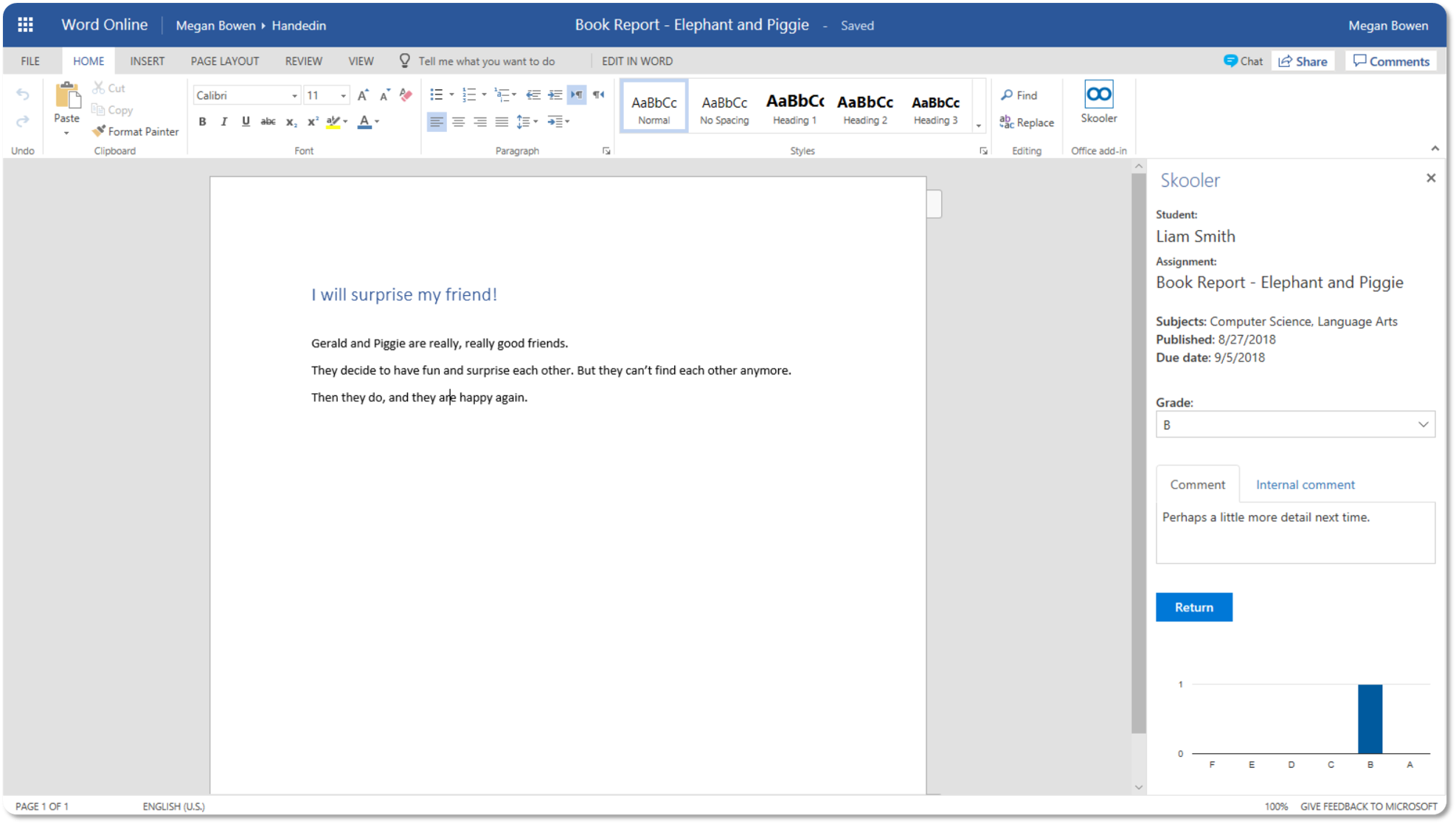Image resolution: width=1456 pixels, height=824 pixels.
Task: Expand the Paste options arrow
Action: pos(66,134)
